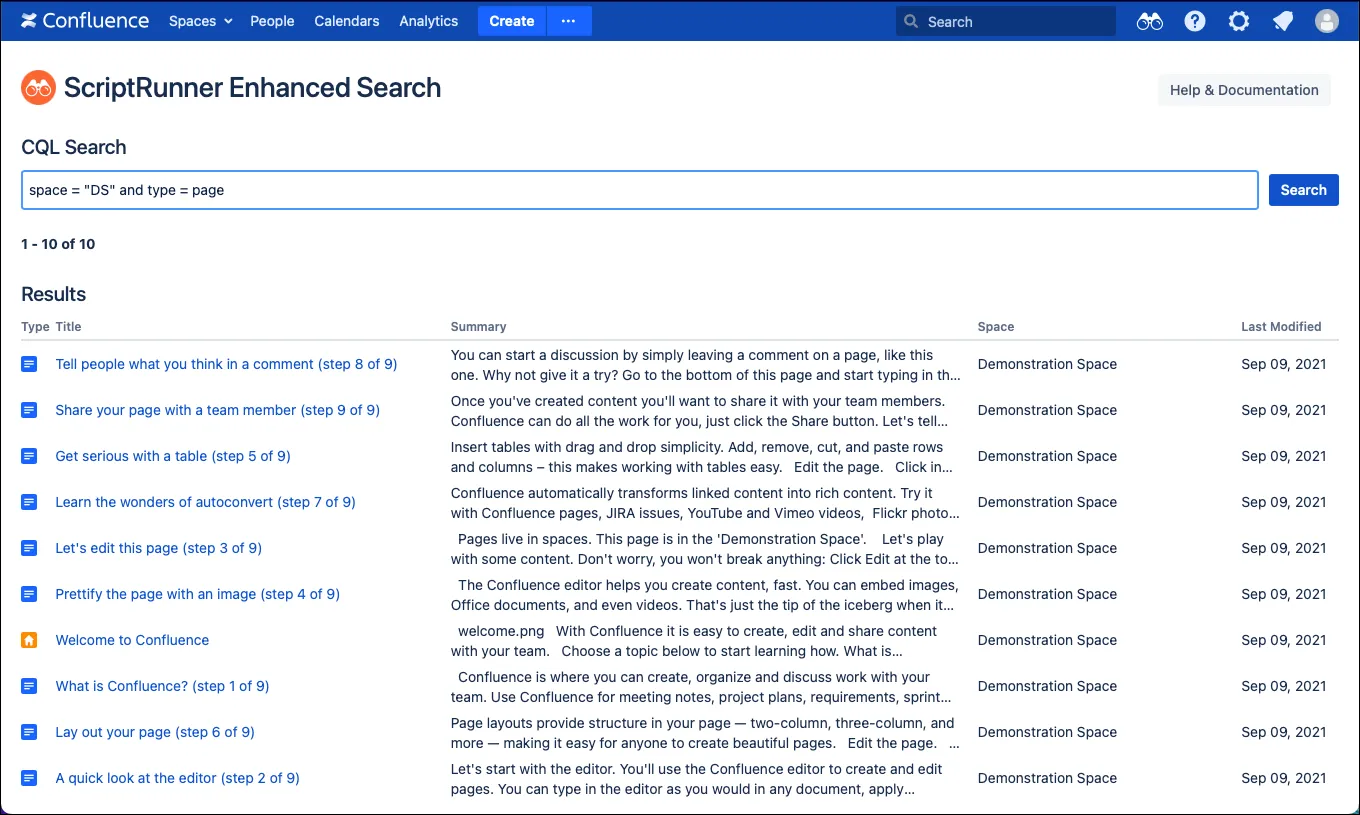Open 'What is Confluence? (step 1 of 9)'
This screenshot has height=815, width=1360.
(x=162, y=686)
